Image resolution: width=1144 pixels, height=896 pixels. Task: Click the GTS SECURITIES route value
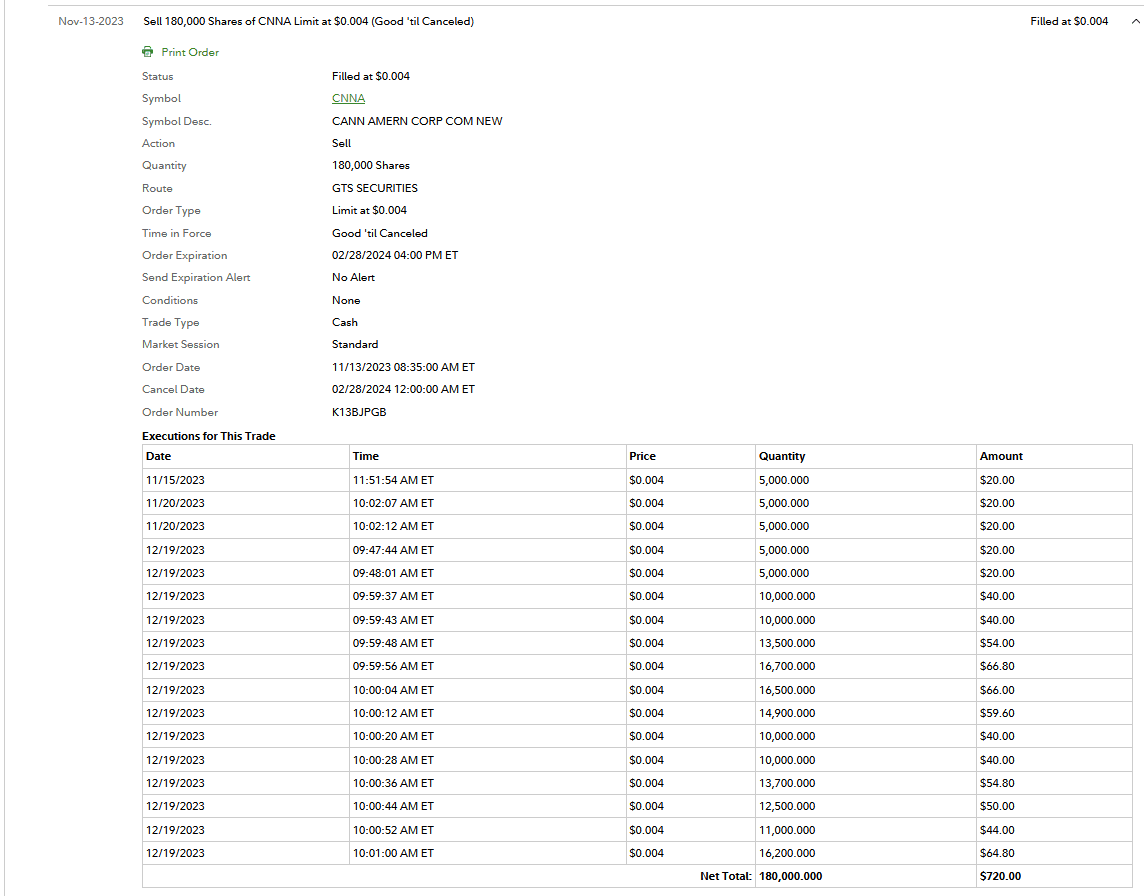tap(375, 188)
